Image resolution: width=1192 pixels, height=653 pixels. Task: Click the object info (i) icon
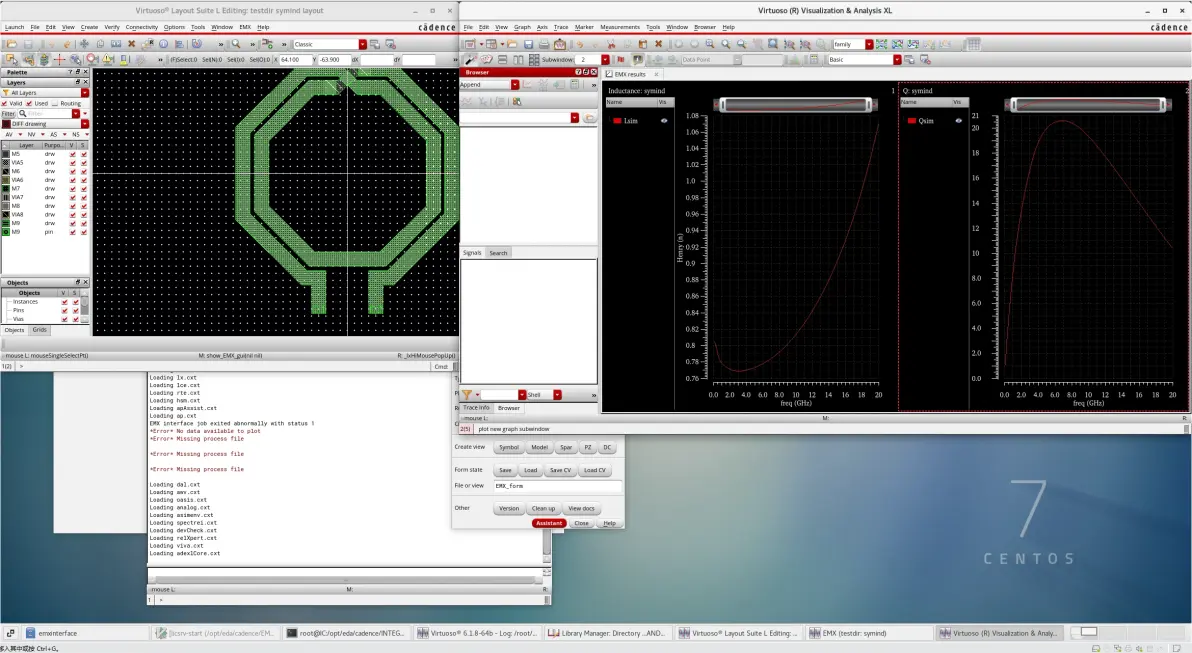coord(163,44)
